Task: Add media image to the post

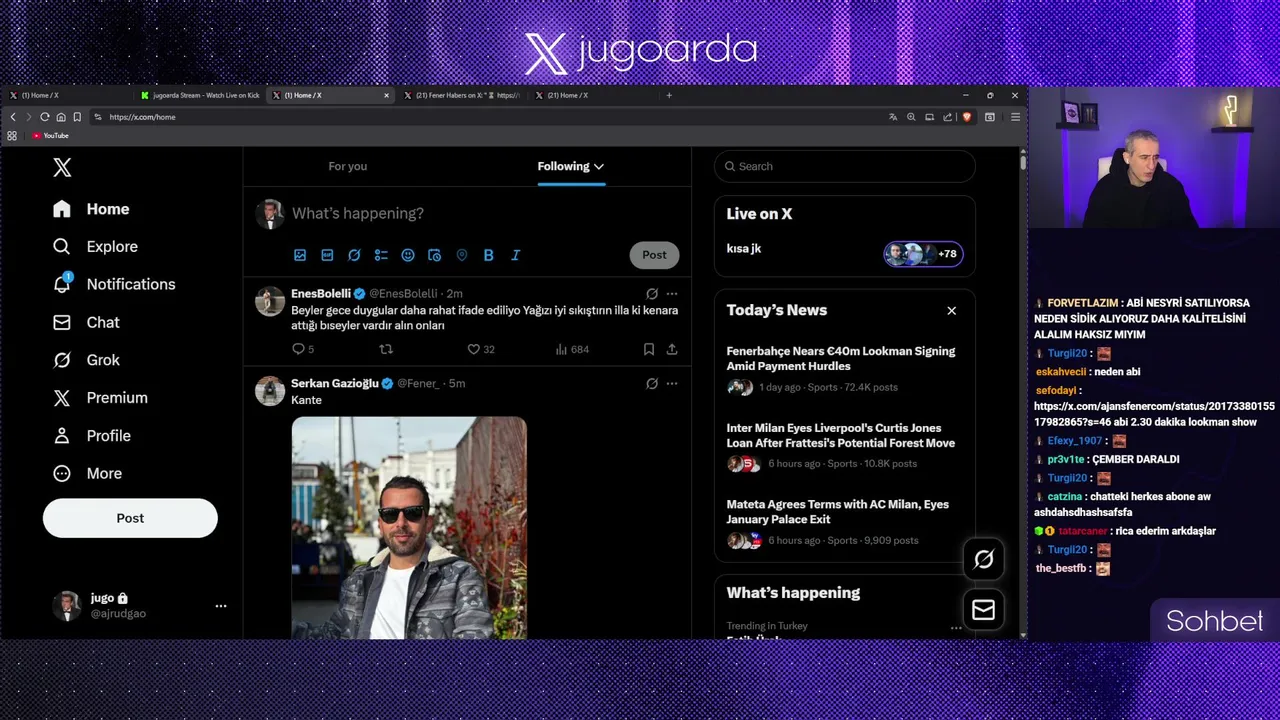Action: (x=300, y=255)
